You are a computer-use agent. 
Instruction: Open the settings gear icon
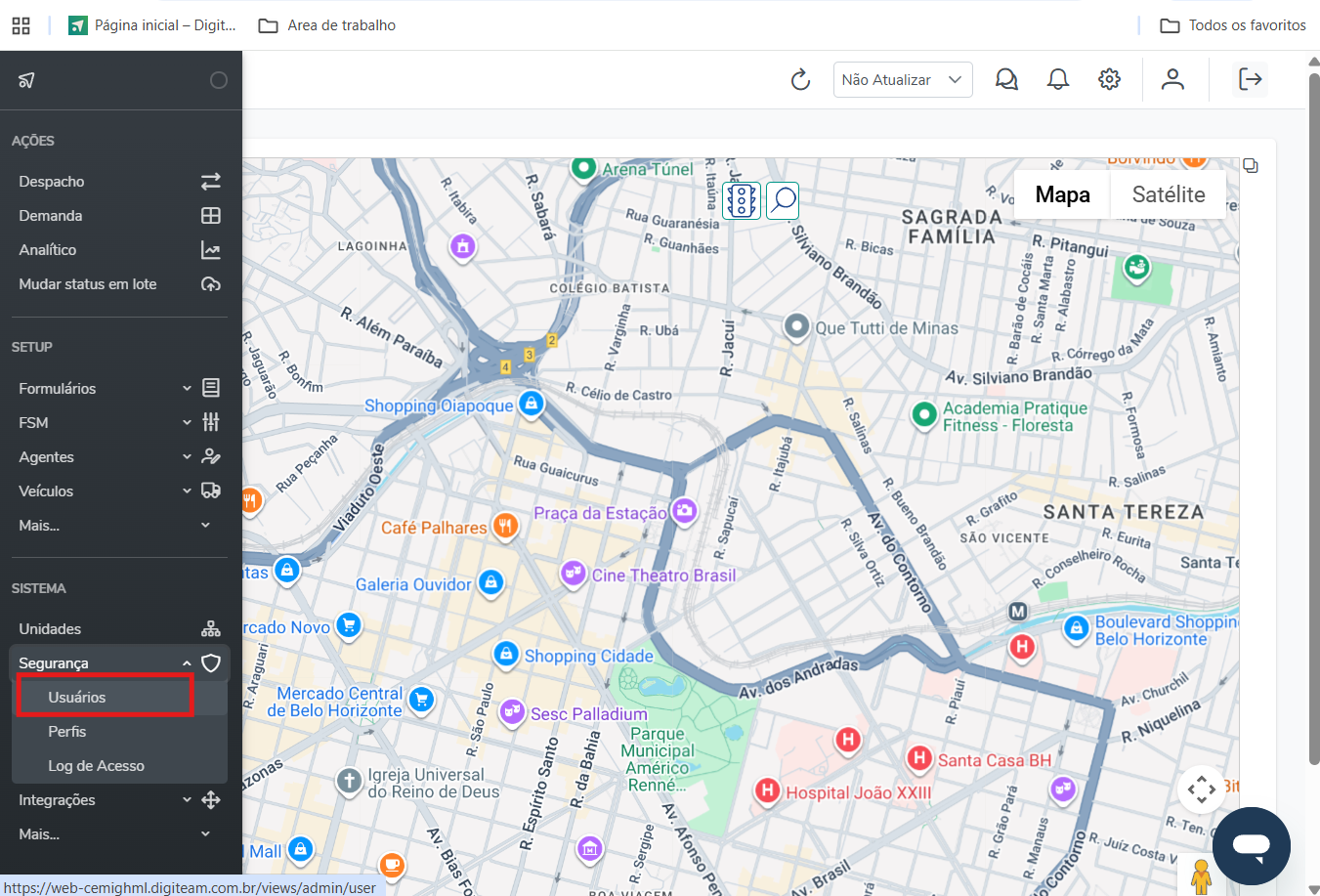[1109, 80]
